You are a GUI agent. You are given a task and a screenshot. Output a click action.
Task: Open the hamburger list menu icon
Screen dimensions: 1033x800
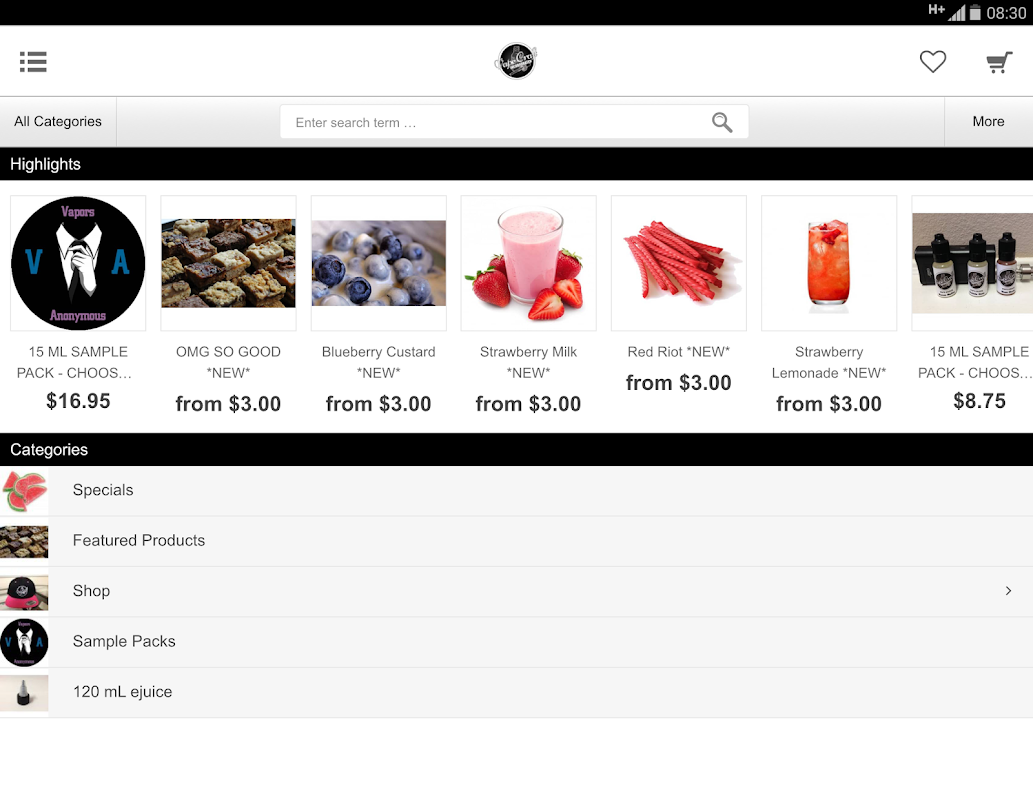[33, 61]
